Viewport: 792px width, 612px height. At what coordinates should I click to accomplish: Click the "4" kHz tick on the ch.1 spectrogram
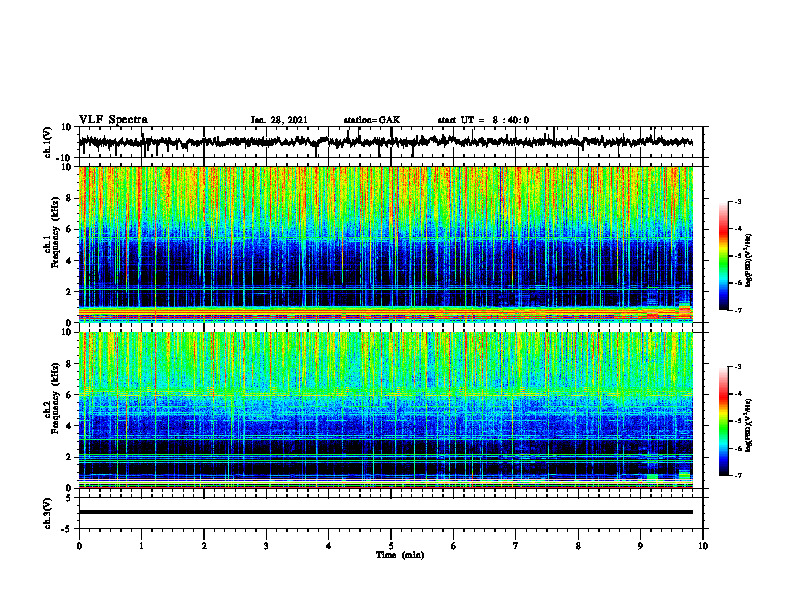tap(69, 260)
